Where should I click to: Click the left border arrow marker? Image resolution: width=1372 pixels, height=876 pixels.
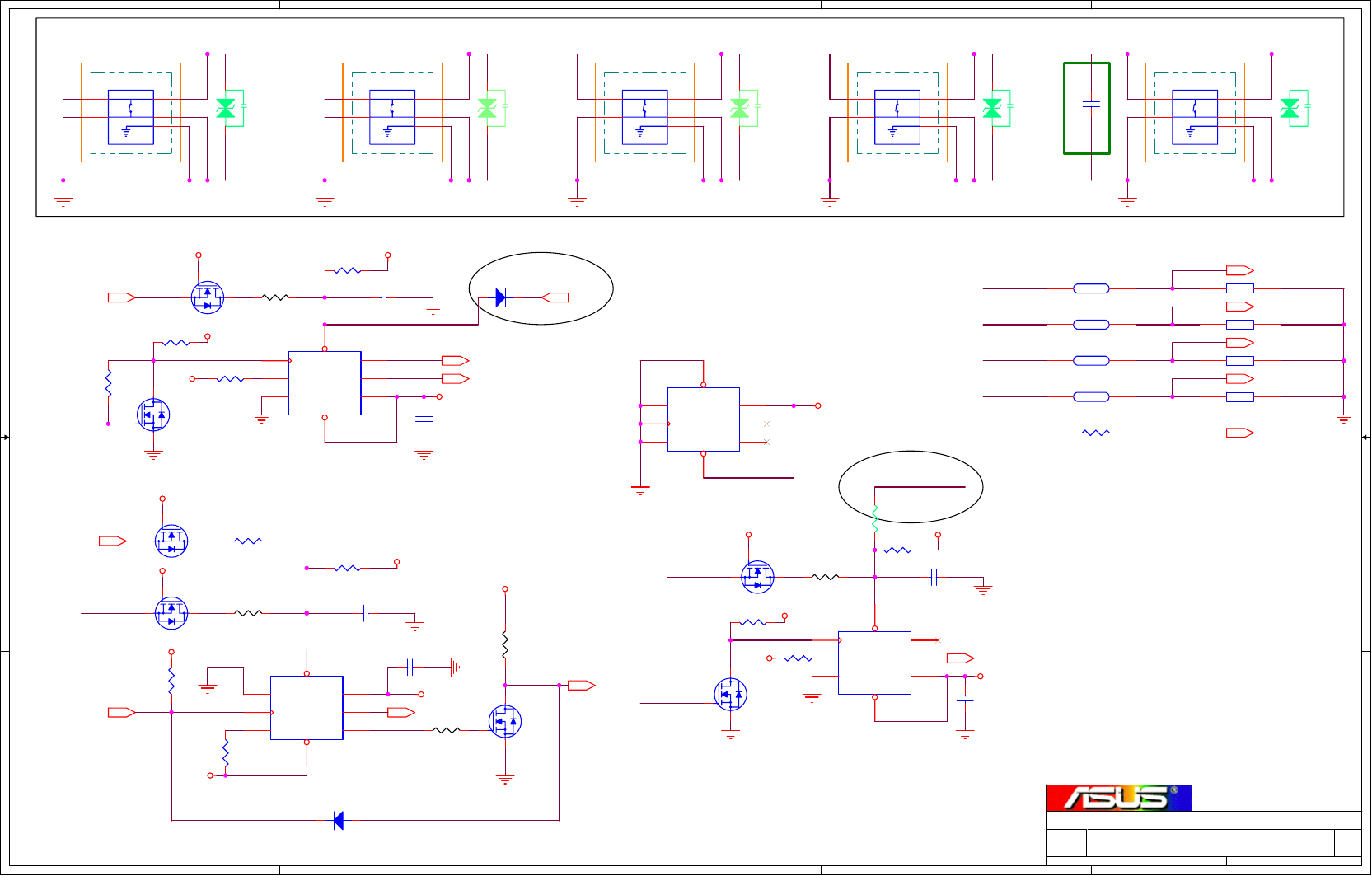[x=5, y=437]
